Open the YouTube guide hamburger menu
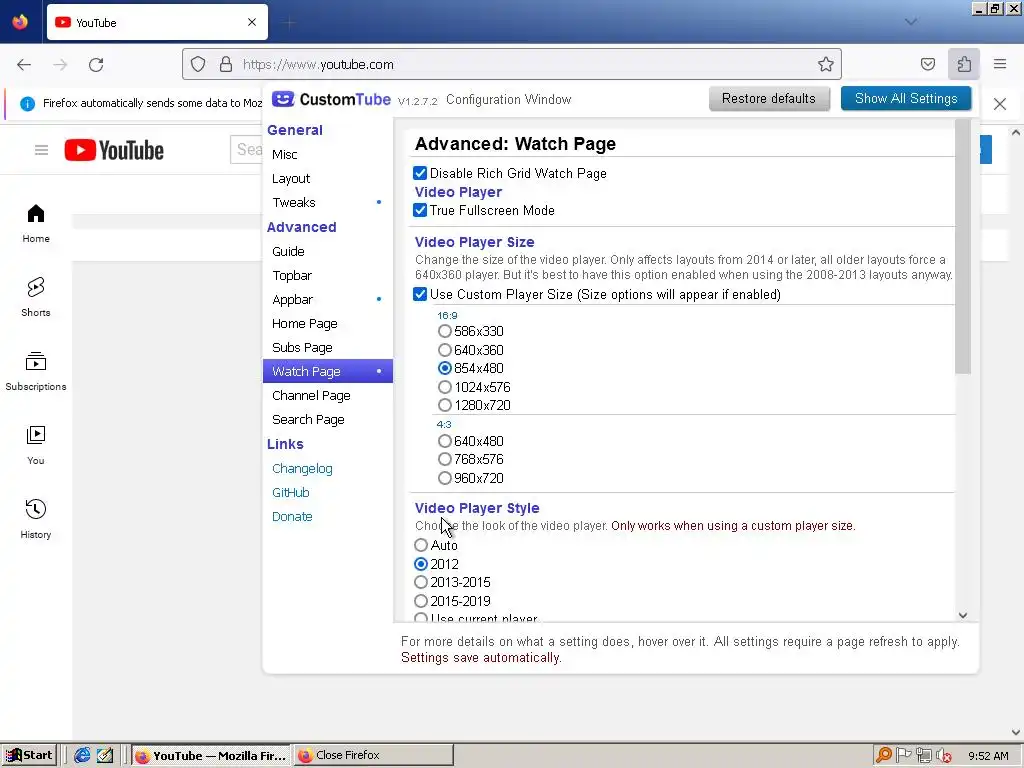This screenshot has height=768, width=1024. (x=41, y=150)
